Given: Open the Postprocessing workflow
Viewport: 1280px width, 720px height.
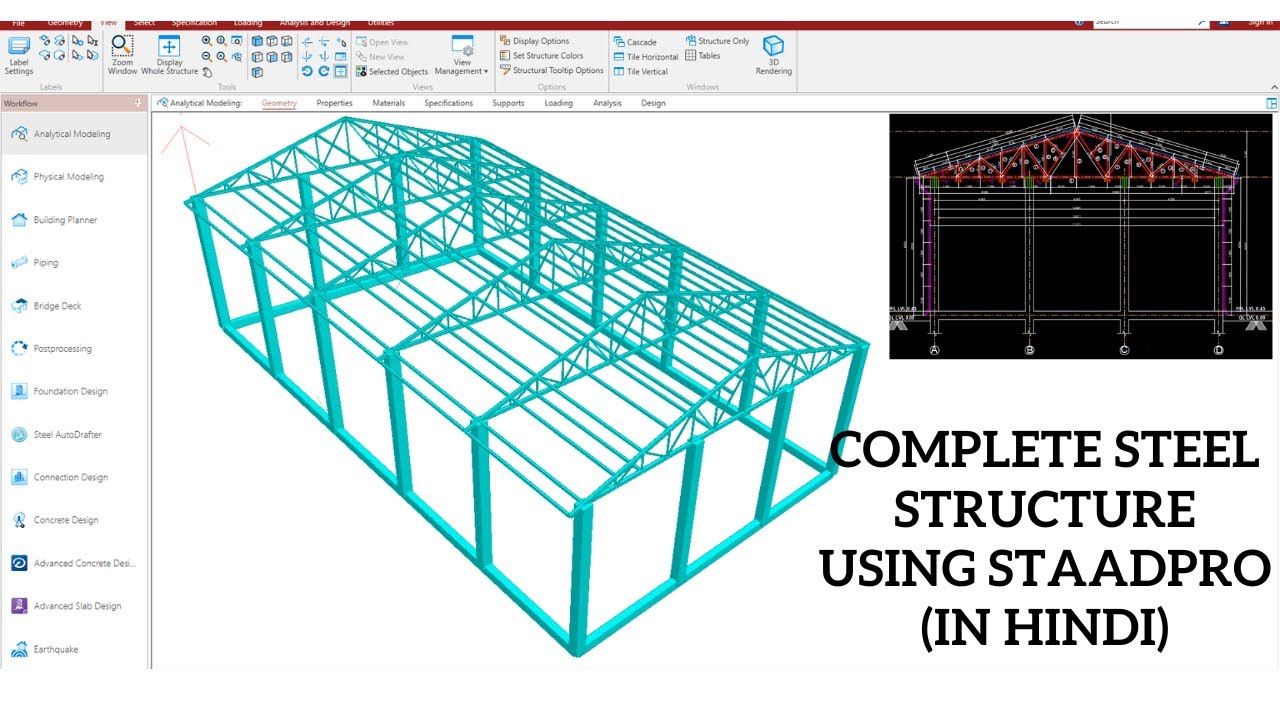Looking at the screenshot, I should coord(74,349).
